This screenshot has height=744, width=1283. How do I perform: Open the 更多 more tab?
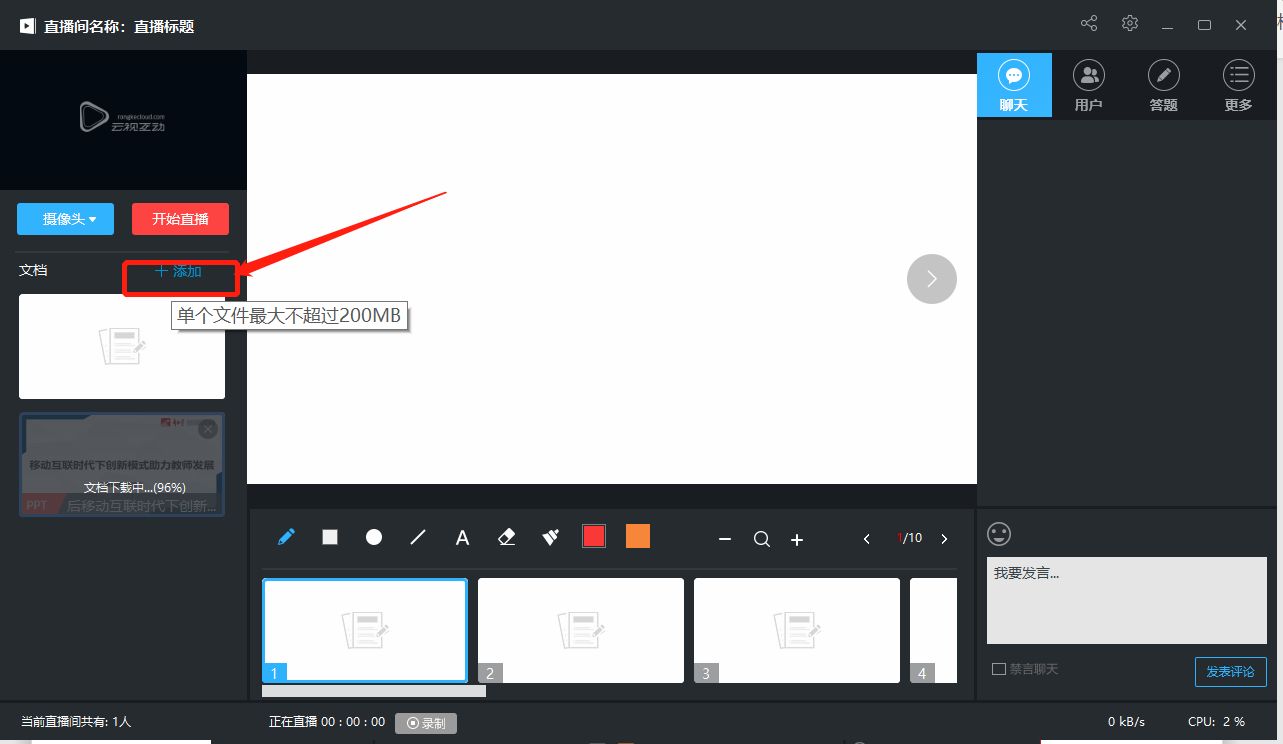coord(1239,85)
